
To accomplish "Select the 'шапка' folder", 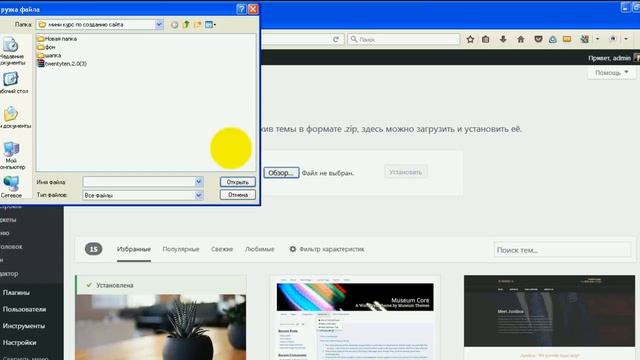I will tap(49, 55).
